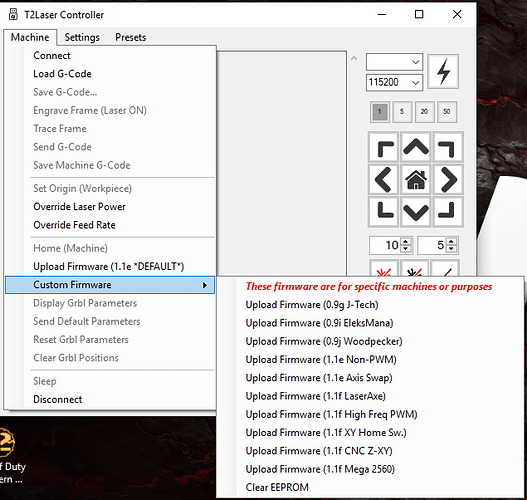Expand Custom Firmware submenu arrow

205,285
